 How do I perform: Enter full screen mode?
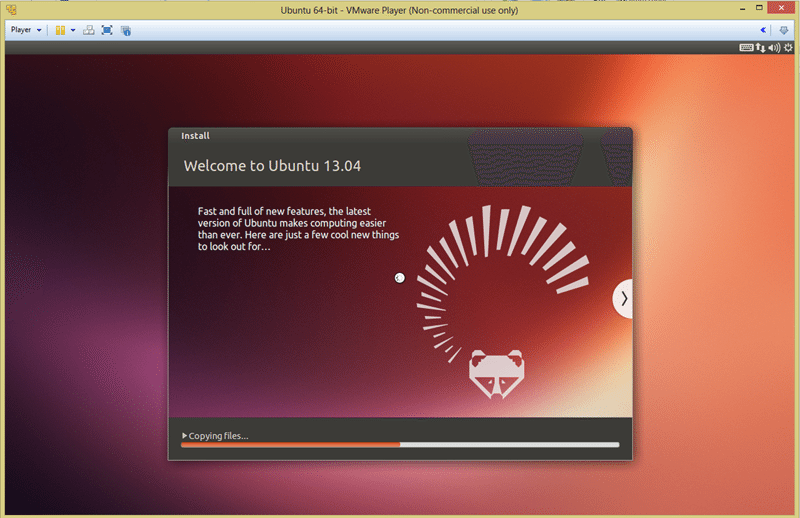107,31
